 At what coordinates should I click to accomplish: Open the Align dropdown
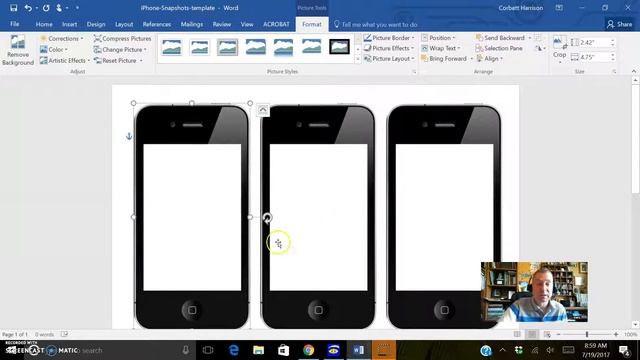(x=489, y=59)
